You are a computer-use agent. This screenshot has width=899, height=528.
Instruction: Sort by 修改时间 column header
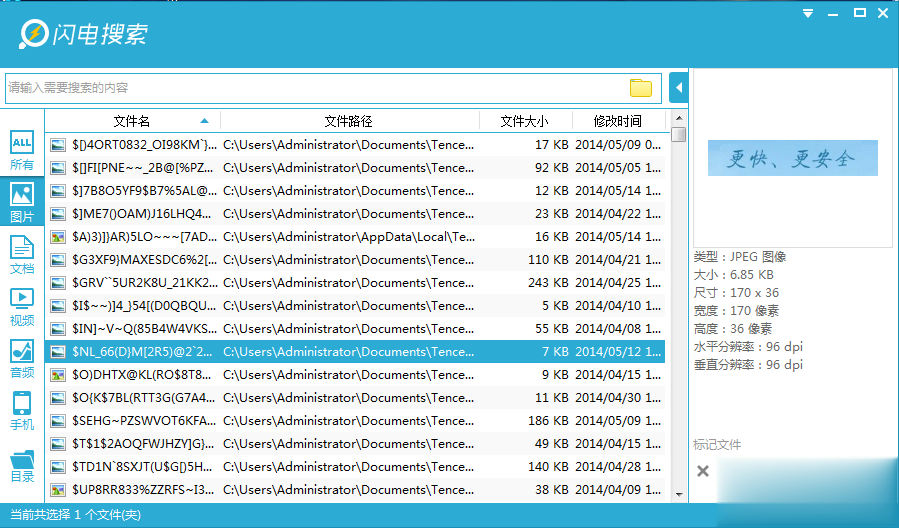click(617, 121)
